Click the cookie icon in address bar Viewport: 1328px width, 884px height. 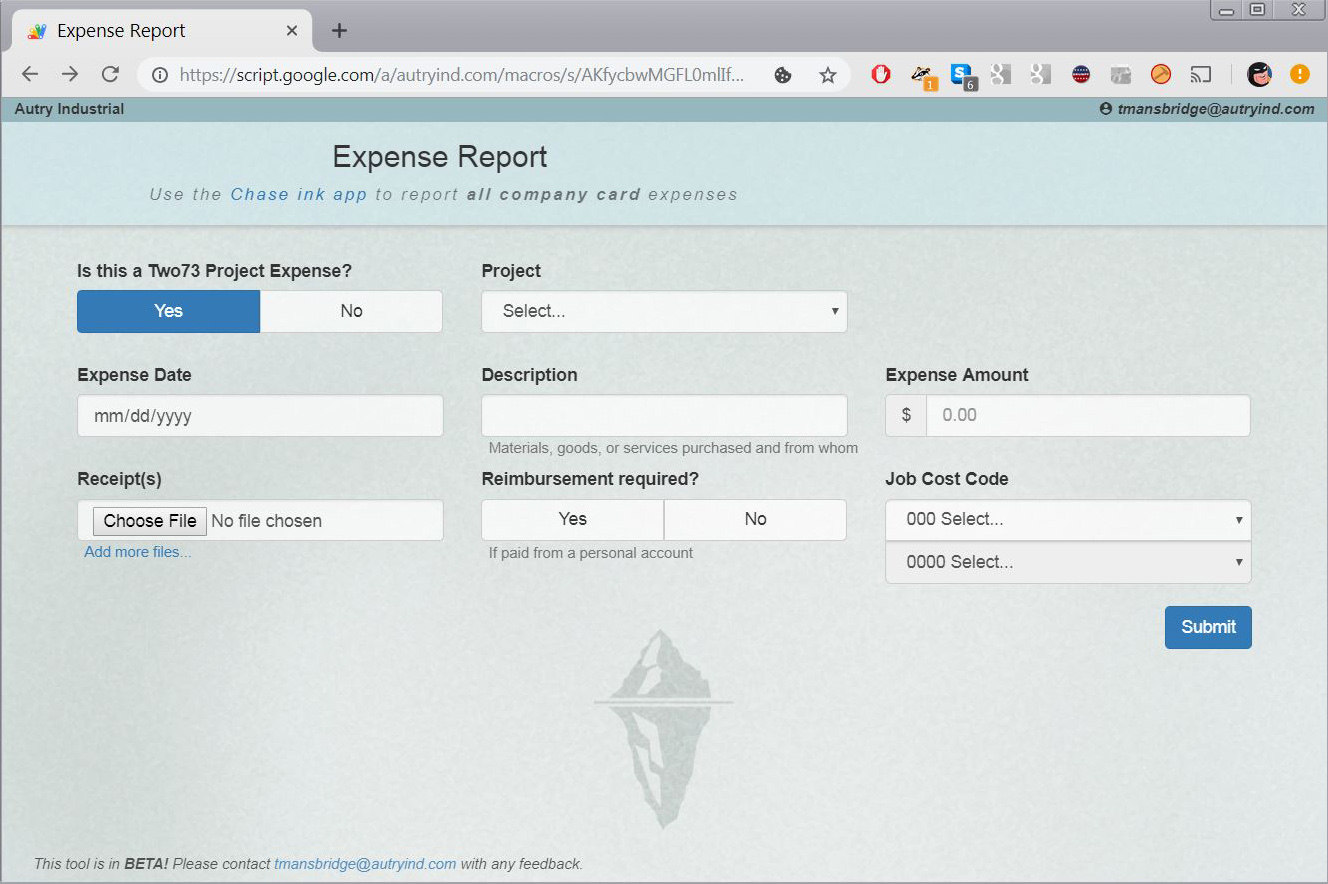coord(784,75)
